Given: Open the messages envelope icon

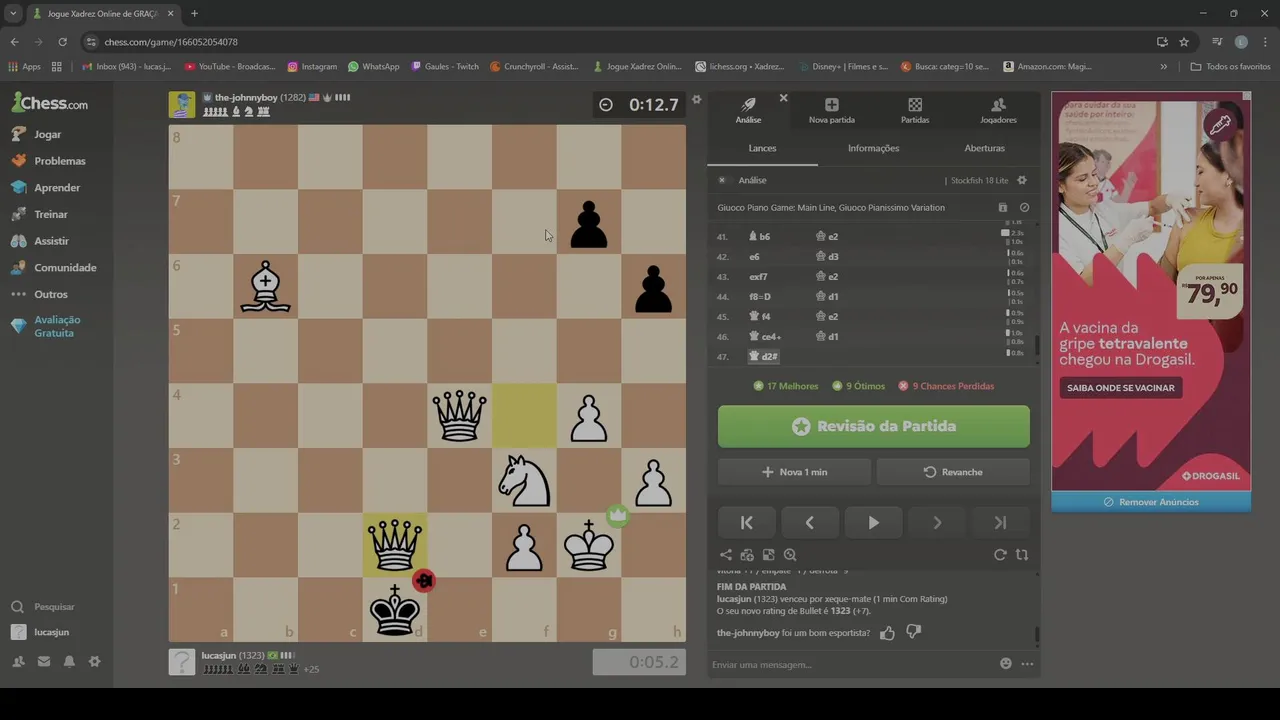Looking at the screenshot, I should tap(44, 661).
